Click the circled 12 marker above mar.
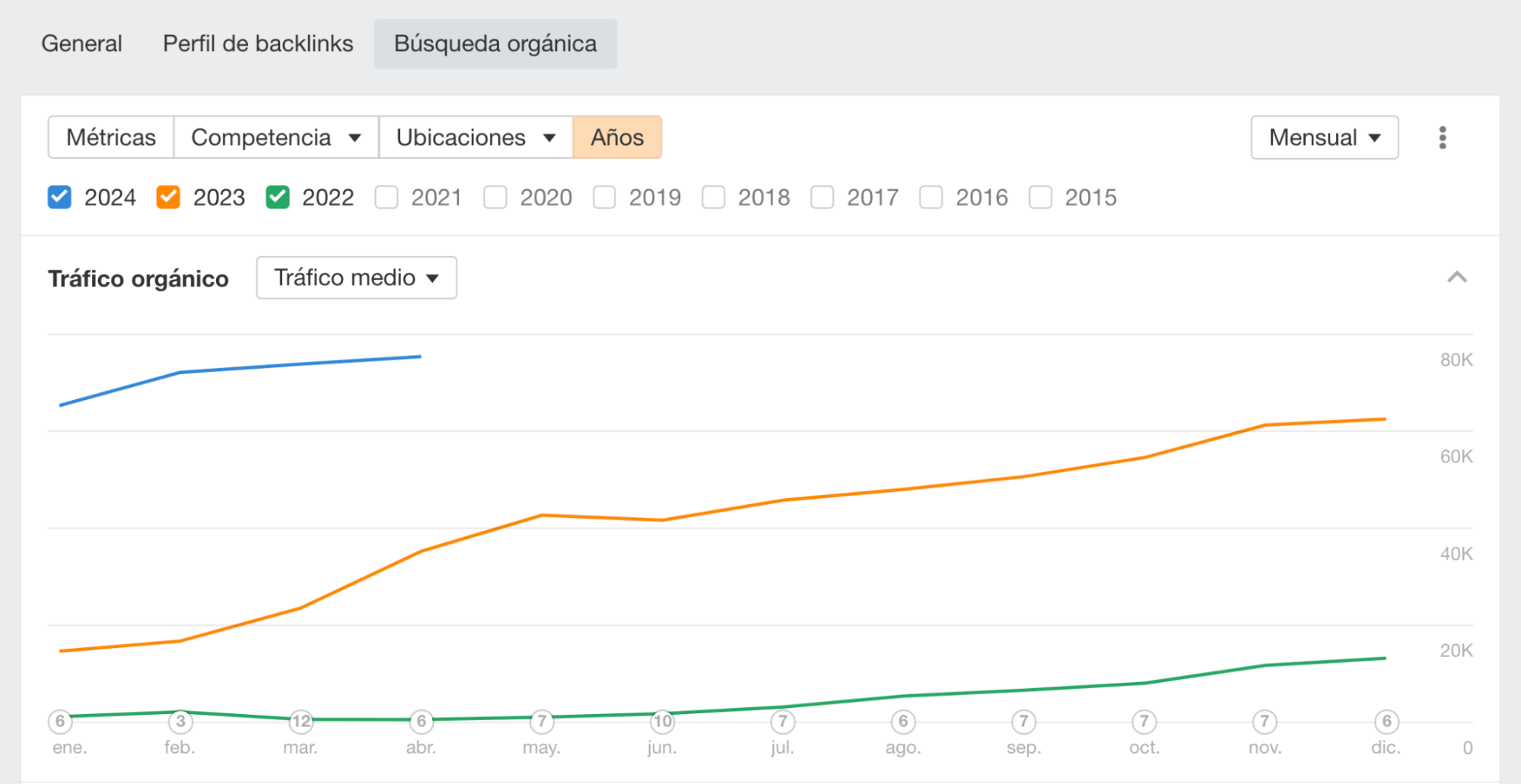This screenshot has width=1521, height=784. [x=301, y=721]
